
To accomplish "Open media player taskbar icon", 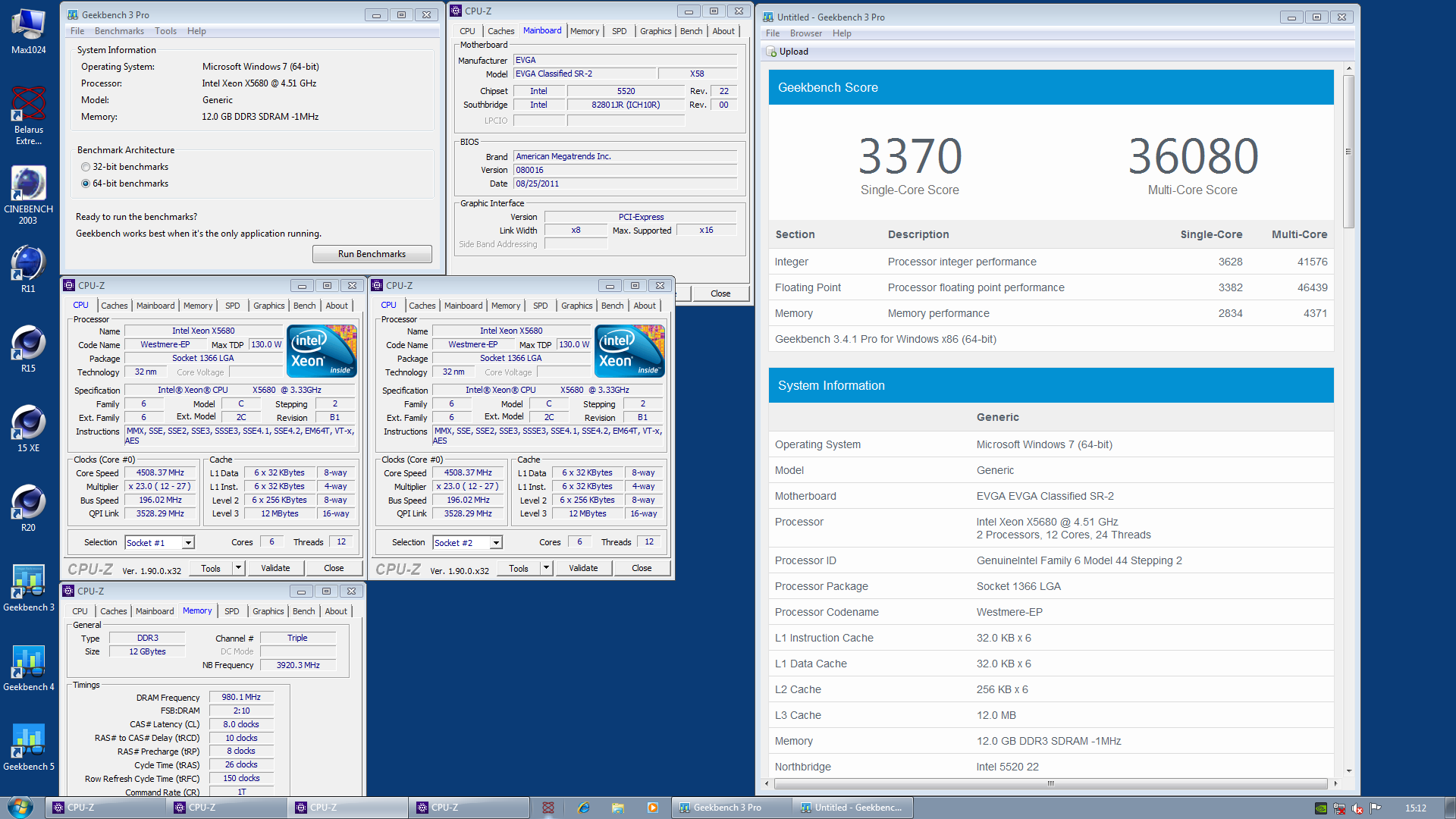I will 652,808.
